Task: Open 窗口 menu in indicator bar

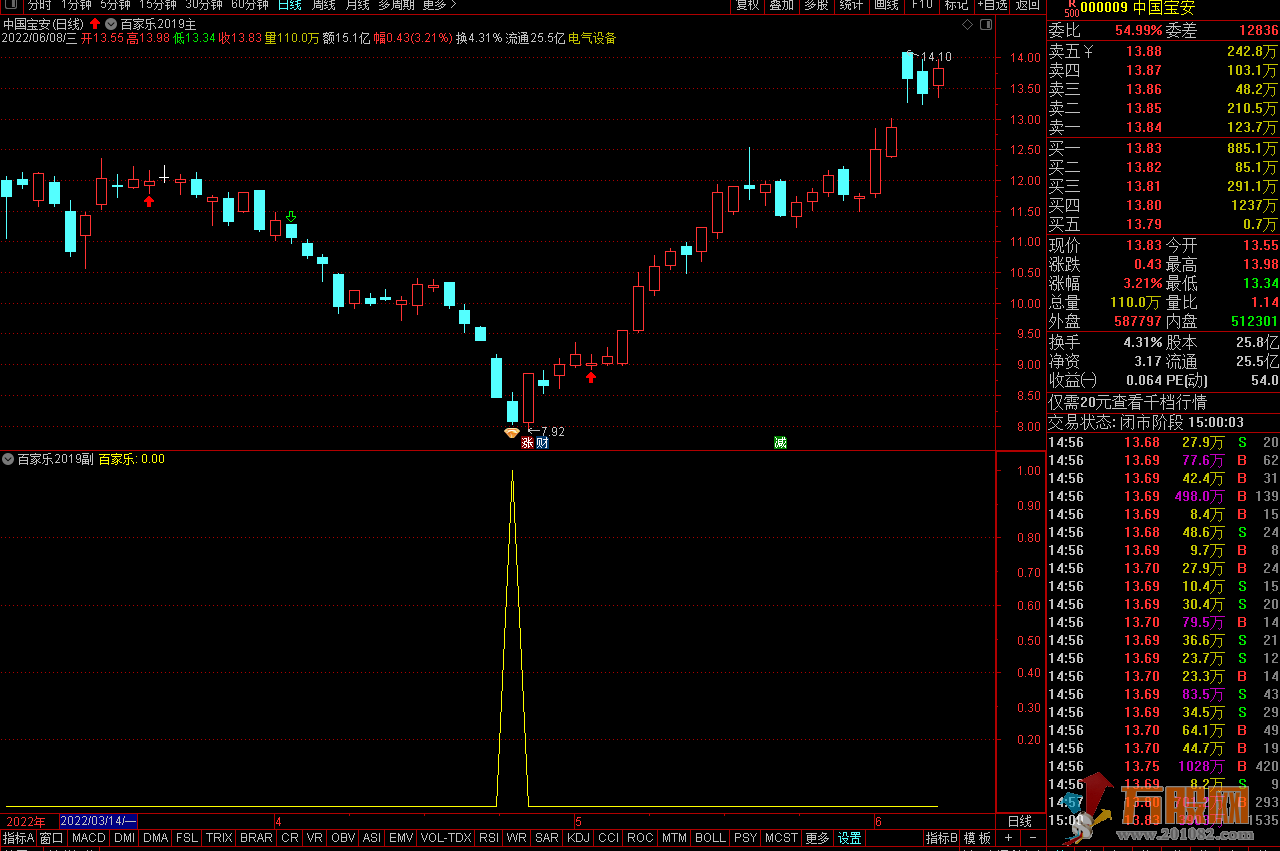Action: (52, 838)
